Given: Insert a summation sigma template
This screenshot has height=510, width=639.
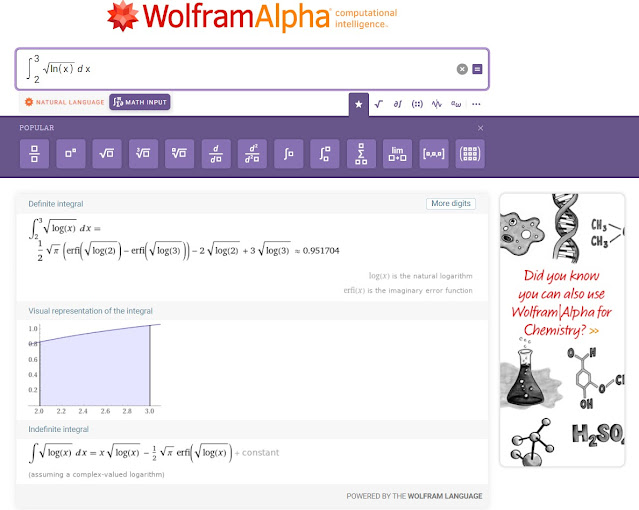Looking at the screenshot, I should click(x=361, y=154).
